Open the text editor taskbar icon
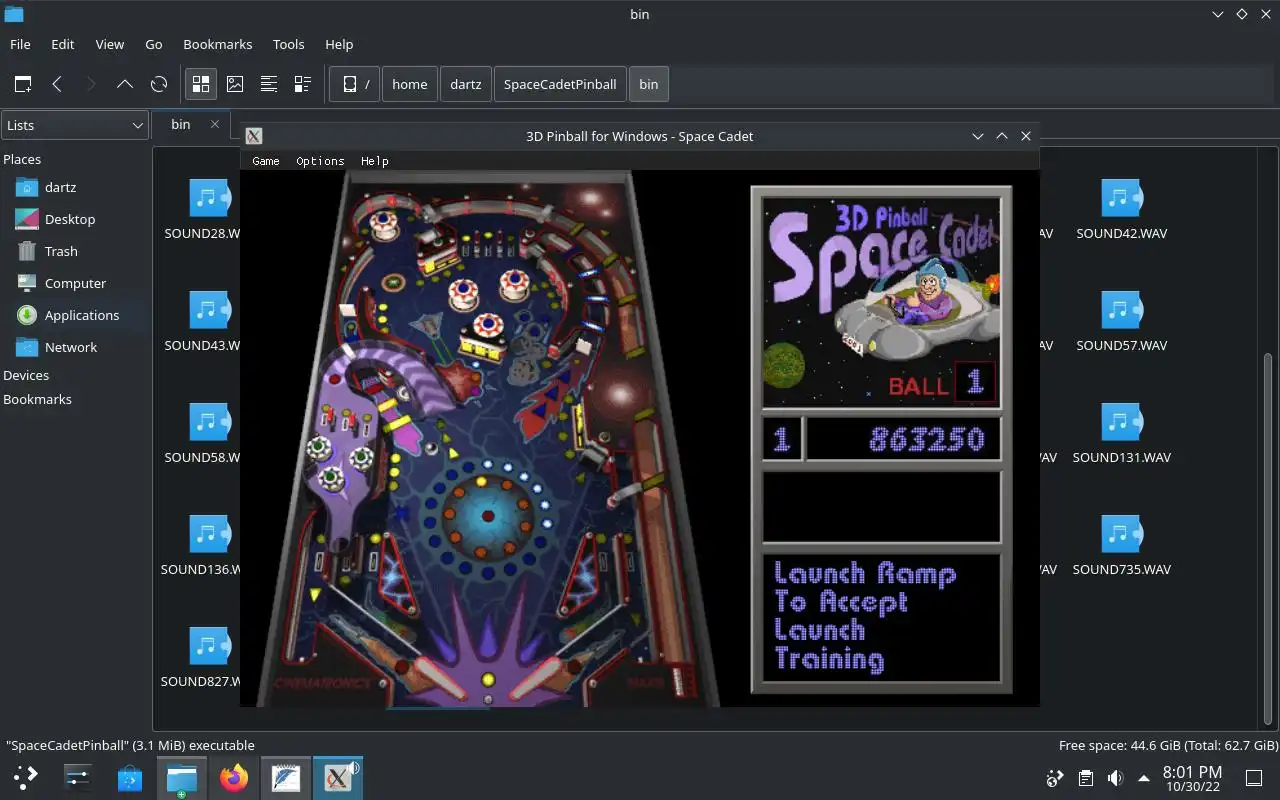 [x=286, y=777]
